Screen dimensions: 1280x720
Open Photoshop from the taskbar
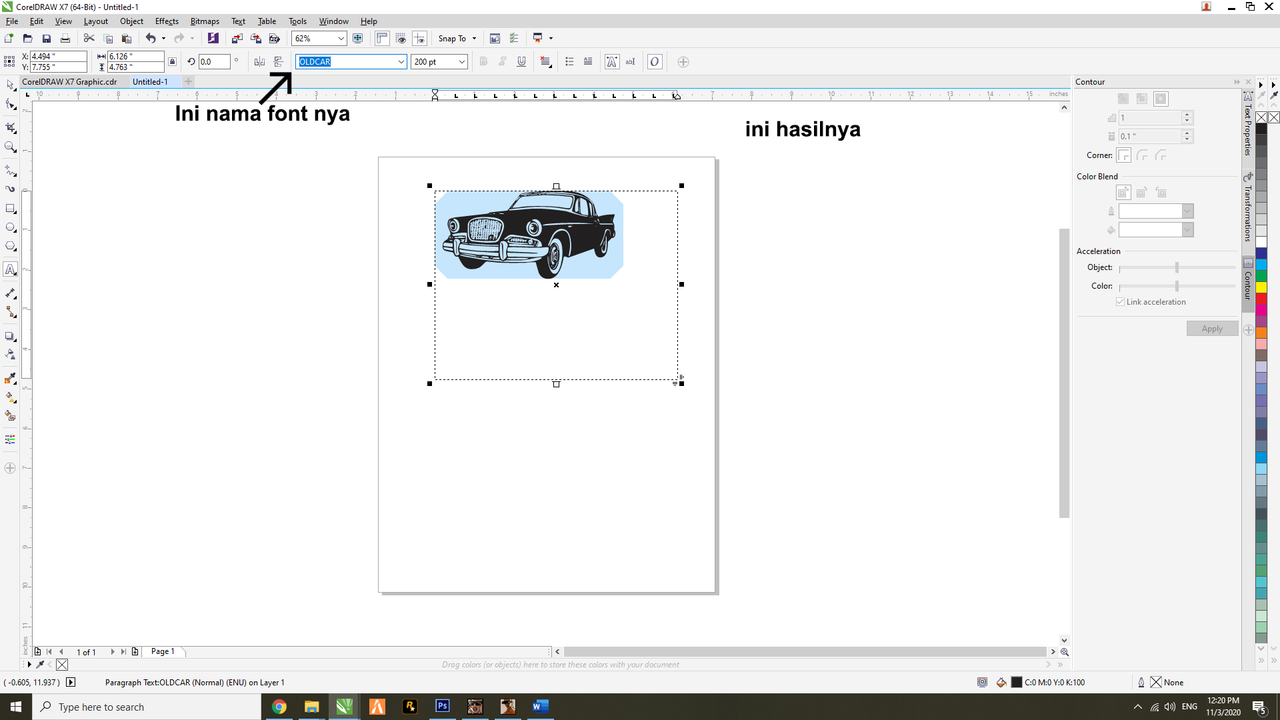[x=443, y=707]
